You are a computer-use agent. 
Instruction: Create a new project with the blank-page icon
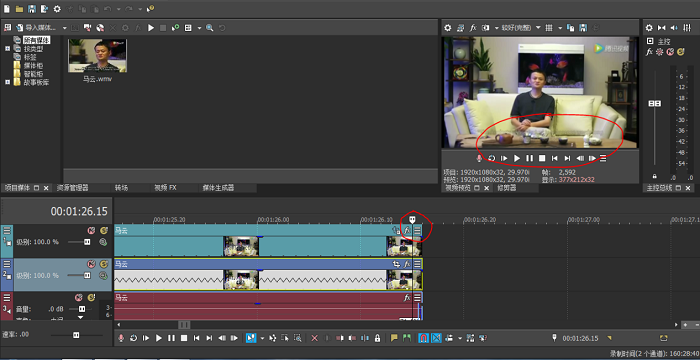(x=7, y=9)
